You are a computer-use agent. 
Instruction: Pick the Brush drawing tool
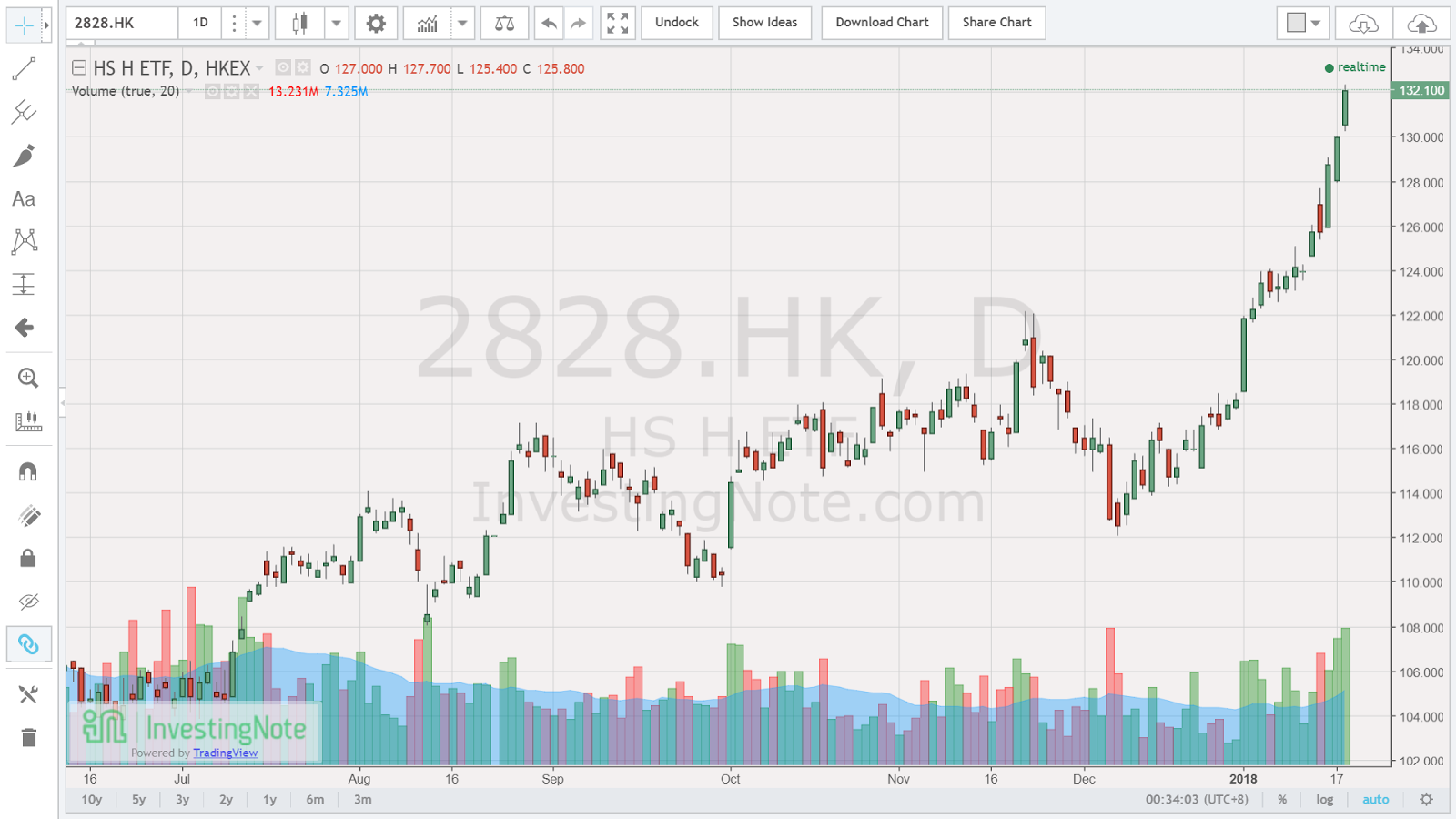[25, 156]
